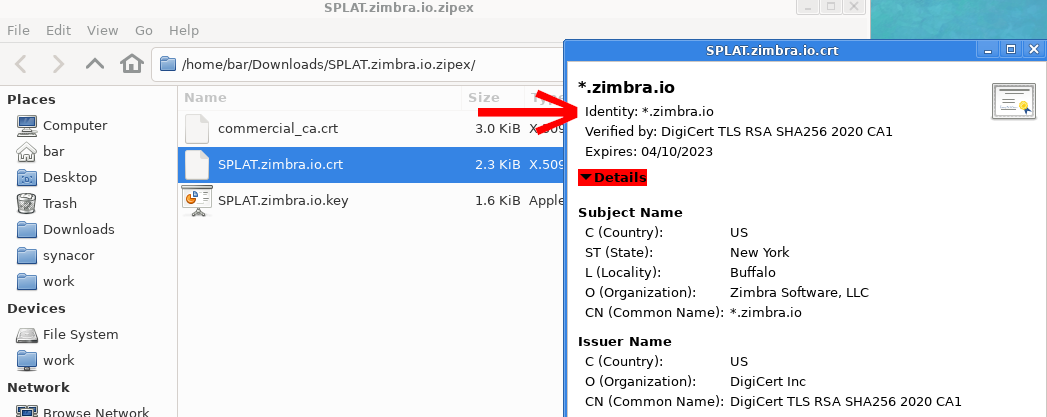Open the Edit menu

pos(58,31)
